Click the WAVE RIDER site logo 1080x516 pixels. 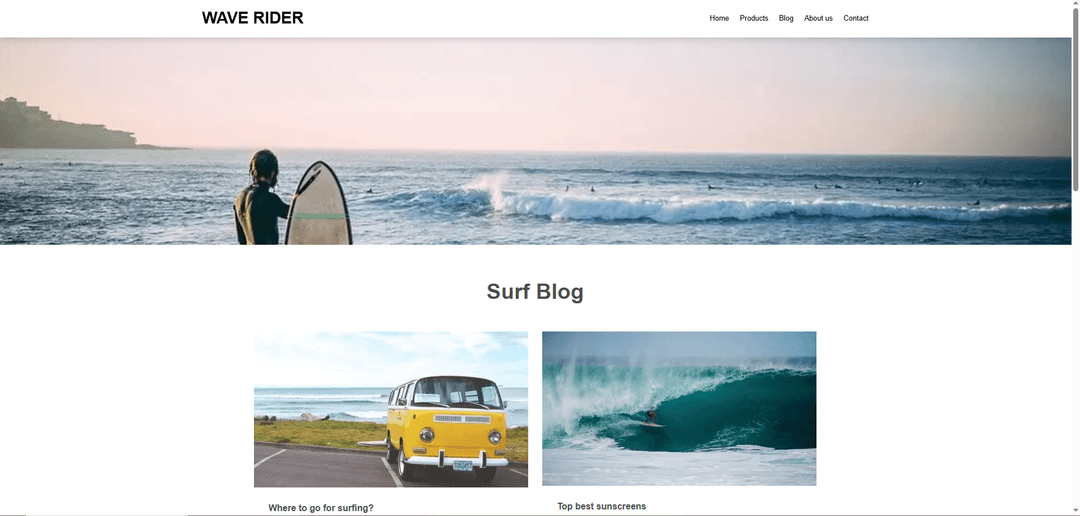[252, 18]
